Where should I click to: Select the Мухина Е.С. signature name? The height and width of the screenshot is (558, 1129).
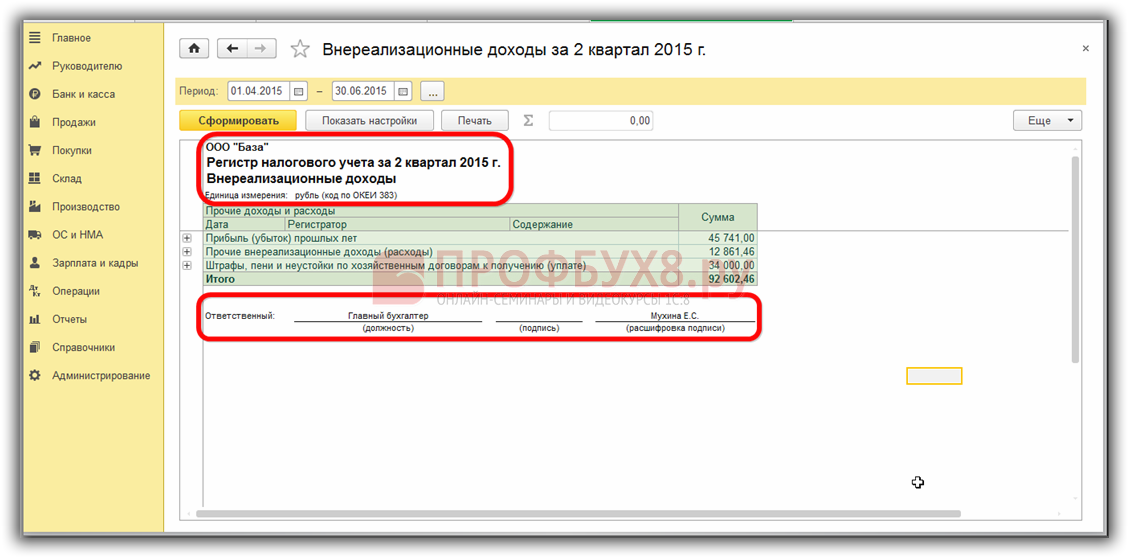point(675,315)
